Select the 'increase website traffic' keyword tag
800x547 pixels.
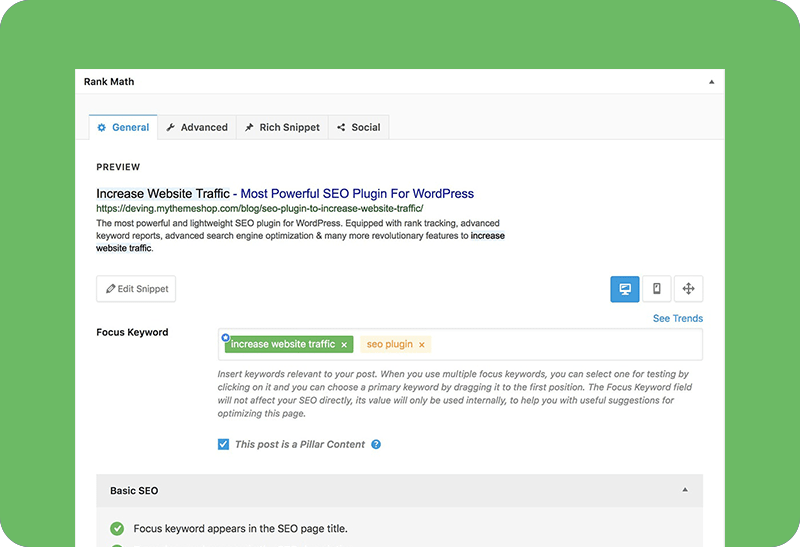coord(283,344)
